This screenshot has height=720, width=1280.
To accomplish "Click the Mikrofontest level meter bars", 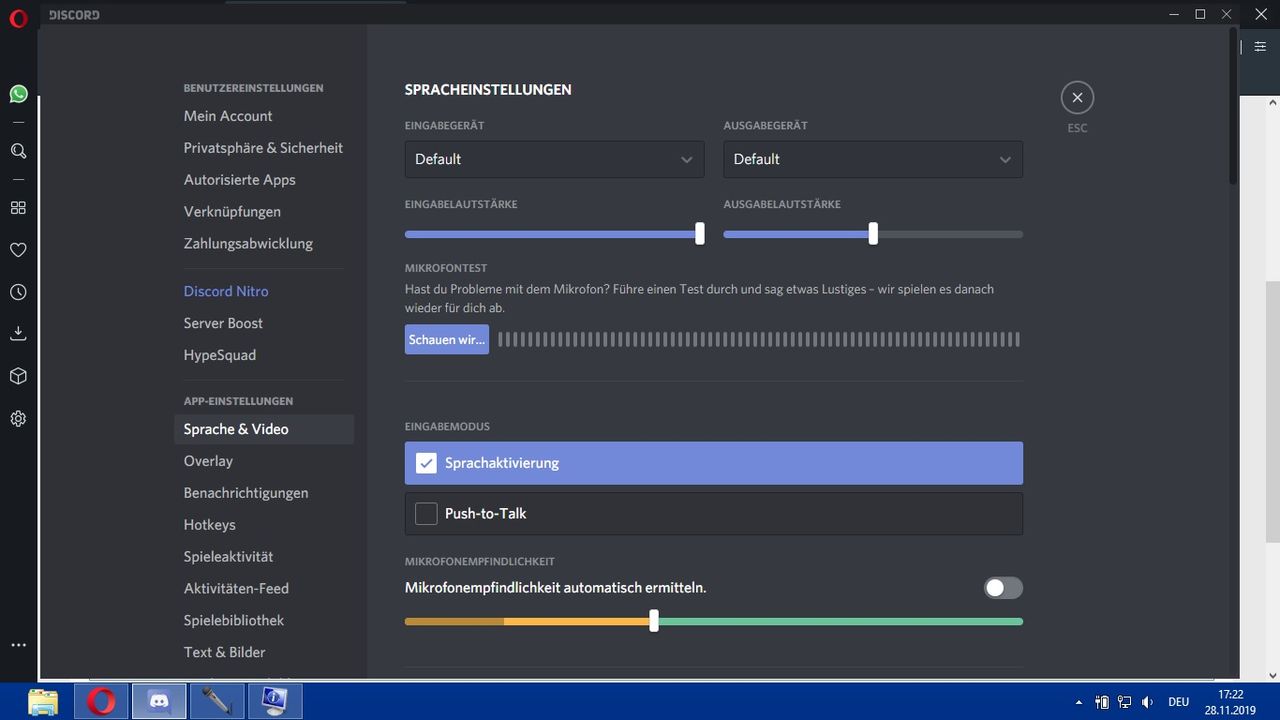I will pyautogui.click(x=759, y=340).
